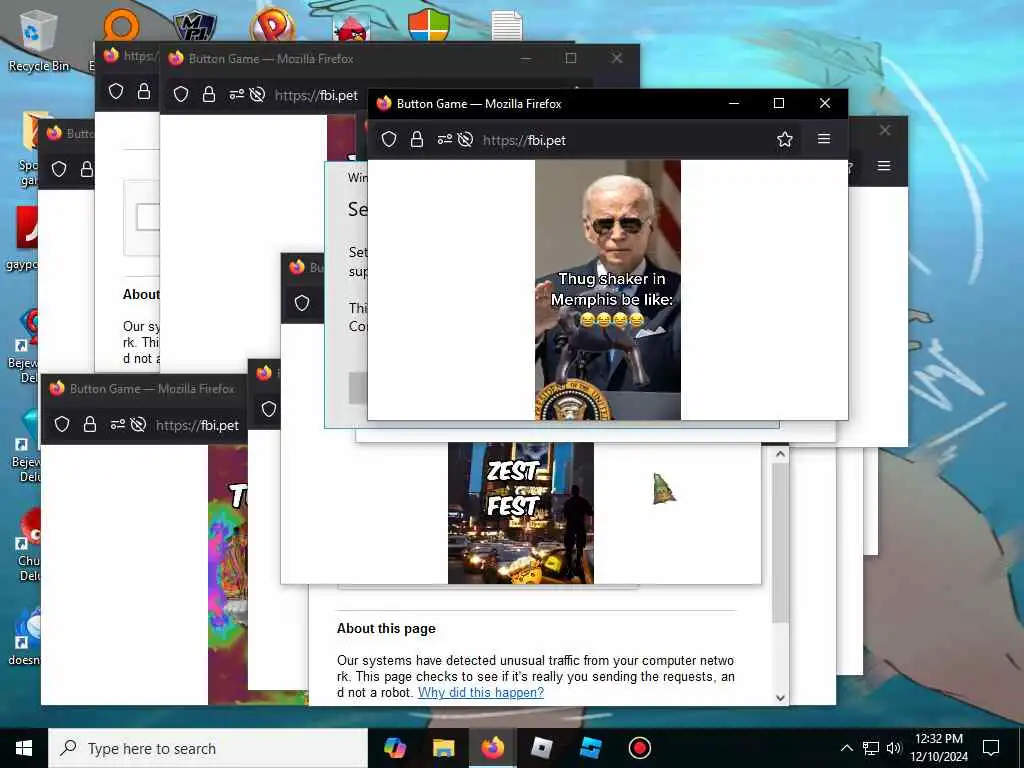Select the text document desktop icon
Screen dimensions: 1024x768
[x=507, y=26]
